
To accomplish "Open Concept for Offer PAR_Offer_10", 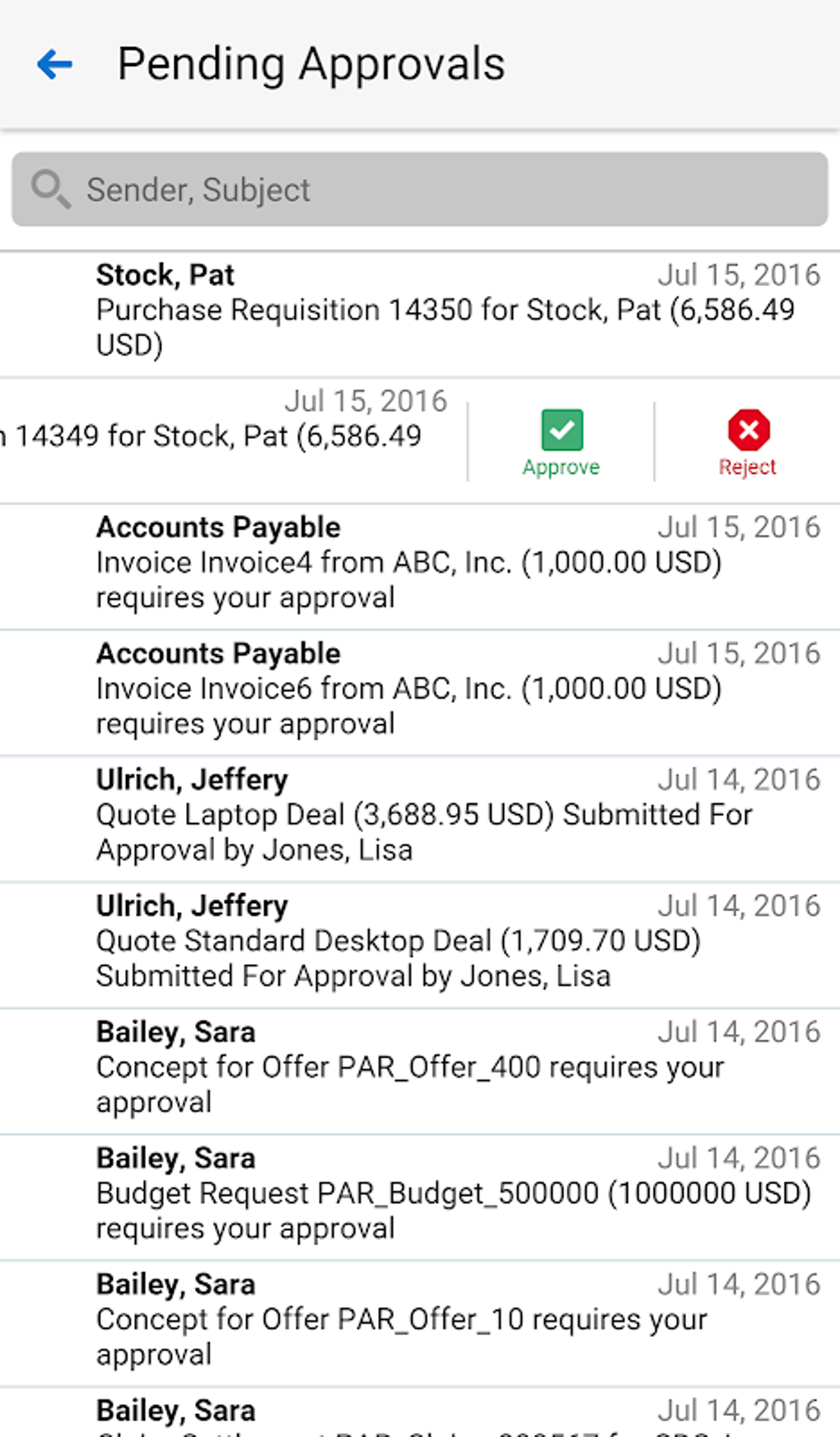I will pyautogui.click(x=420, y=1323).
